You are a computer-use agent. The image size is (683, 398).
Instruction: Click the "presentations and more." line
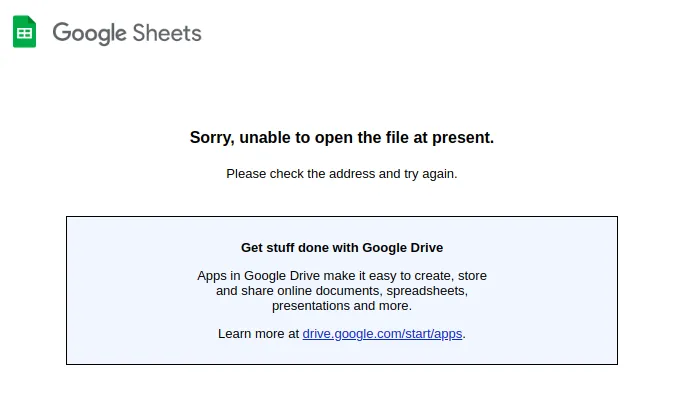[342, 306]
